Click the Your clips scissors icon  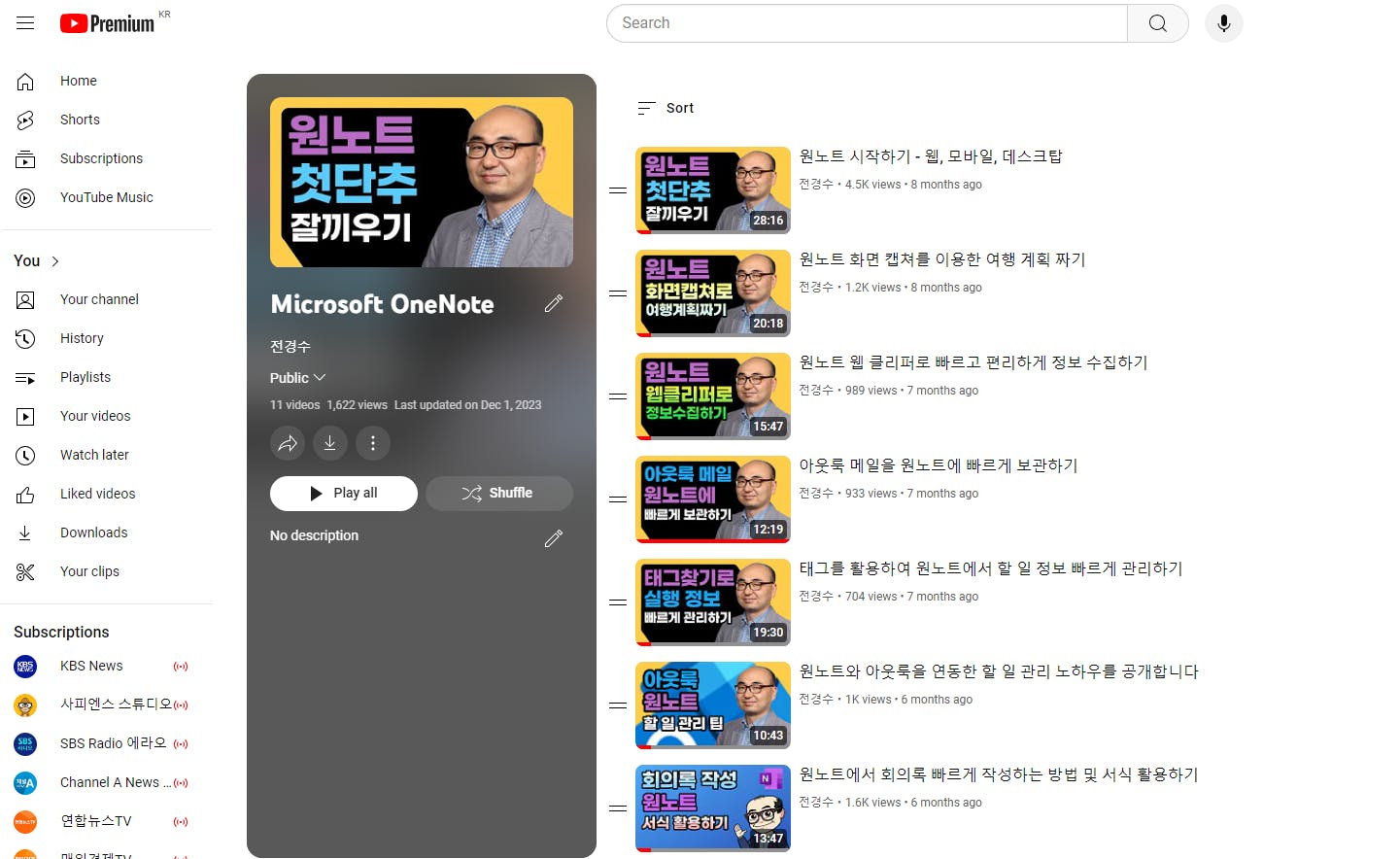tap(25, 571)
